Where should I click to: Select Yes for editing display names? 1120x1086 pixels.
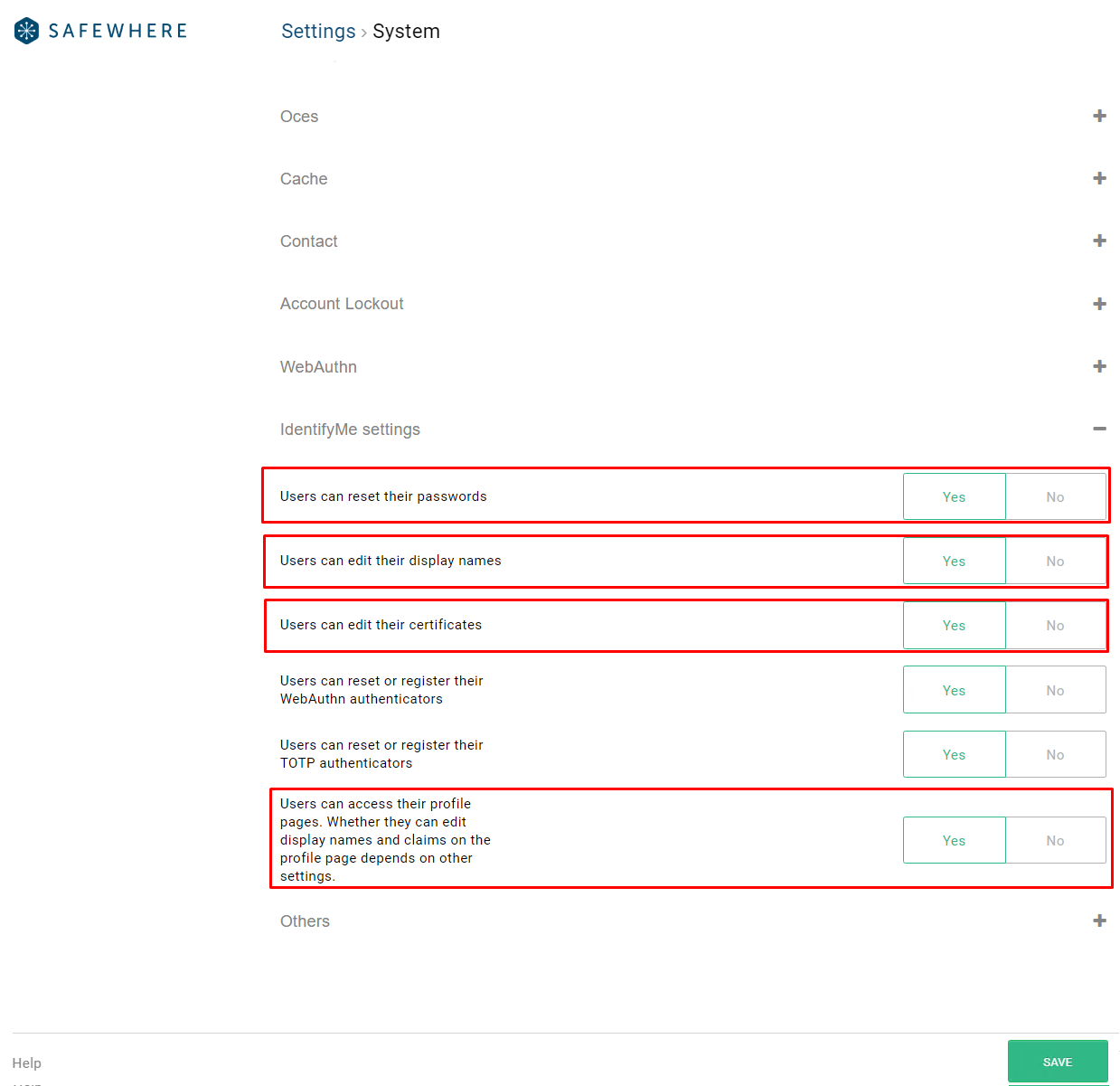(954, 562)
